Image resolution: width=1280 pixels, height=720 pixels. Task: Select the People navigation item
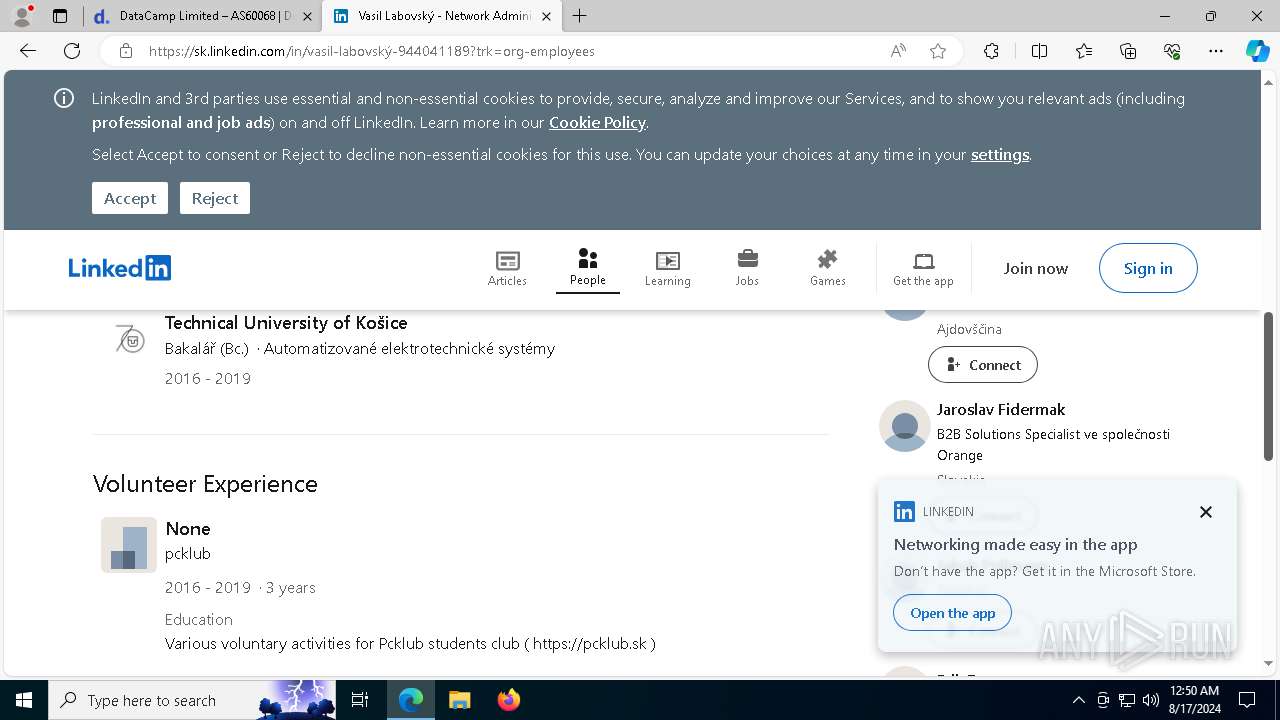click(x=588, y=268)
